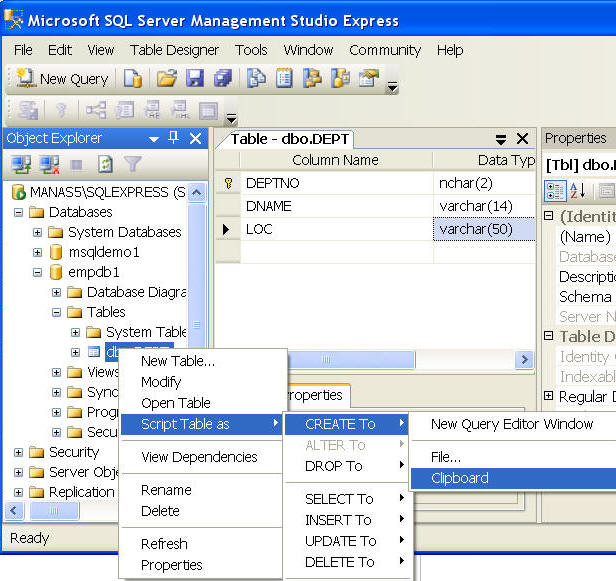The height and width of the screenshot is (581, 616).
Task: Open the standard toolbar options arrow
Action: (x=392, y=86)
